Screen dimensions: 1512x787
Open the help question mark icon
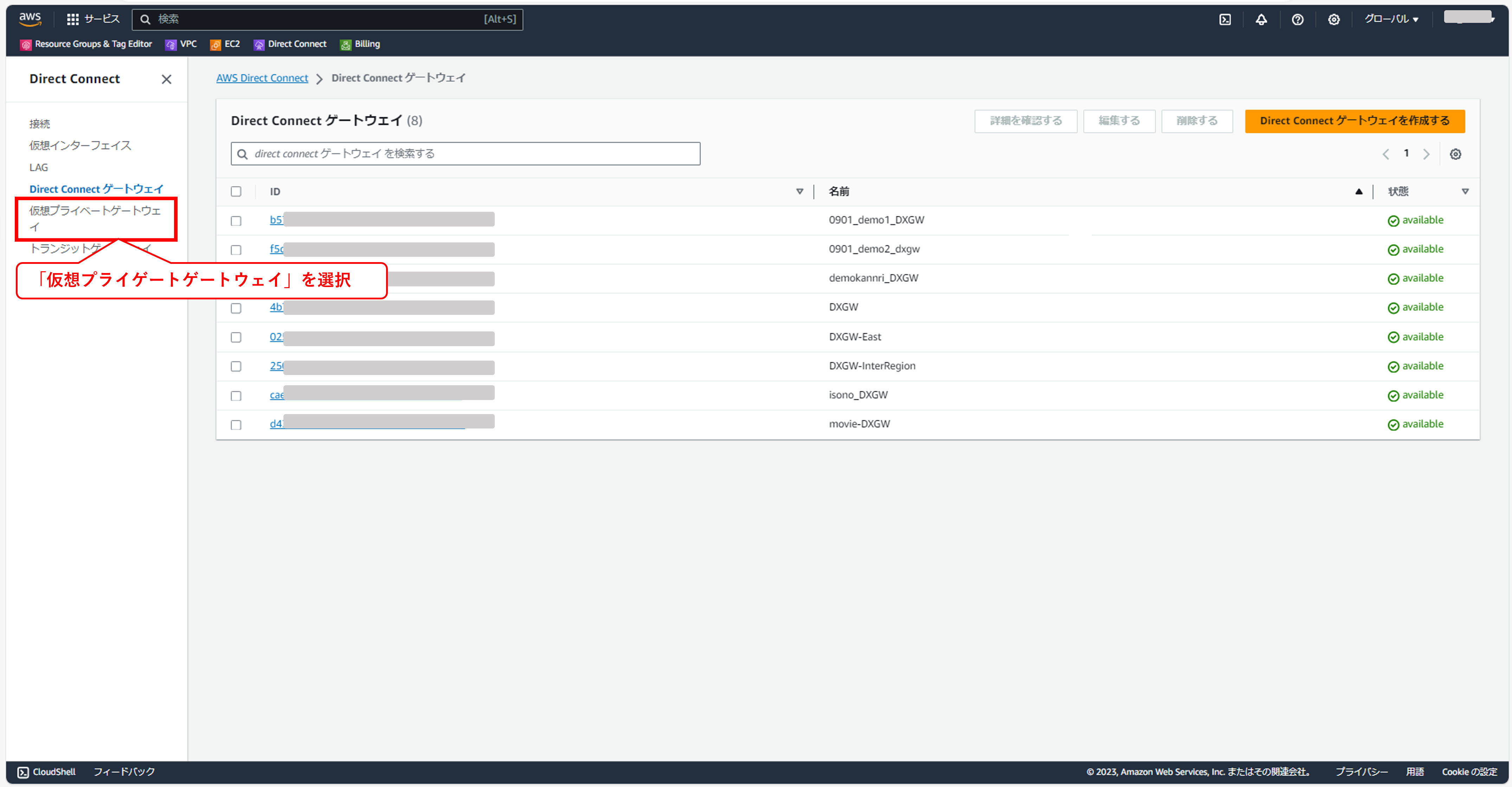point(1297,19)
